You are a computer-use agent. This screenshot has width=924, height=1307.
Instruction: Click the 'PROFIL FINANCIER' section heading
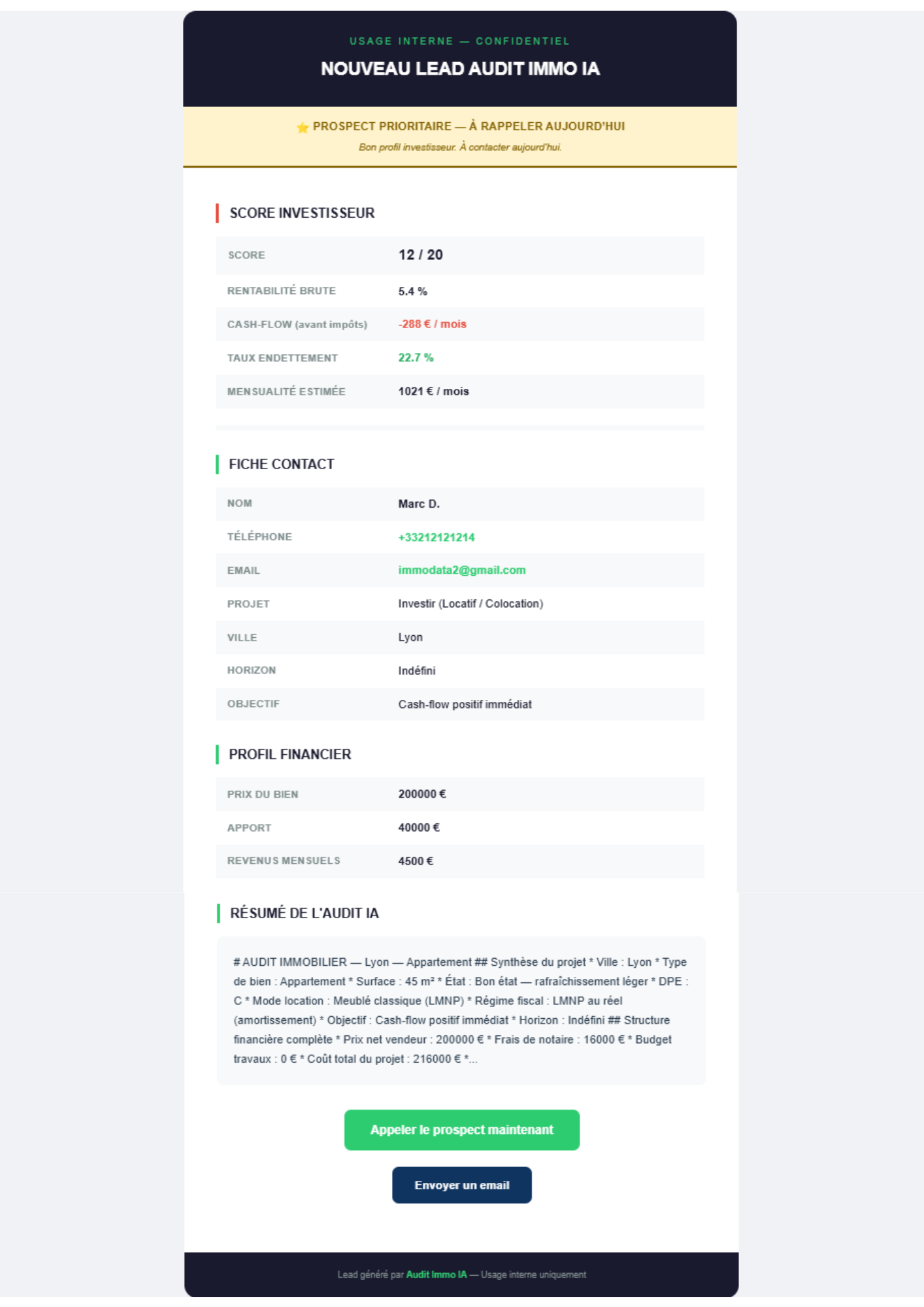[x=289, y=754]
